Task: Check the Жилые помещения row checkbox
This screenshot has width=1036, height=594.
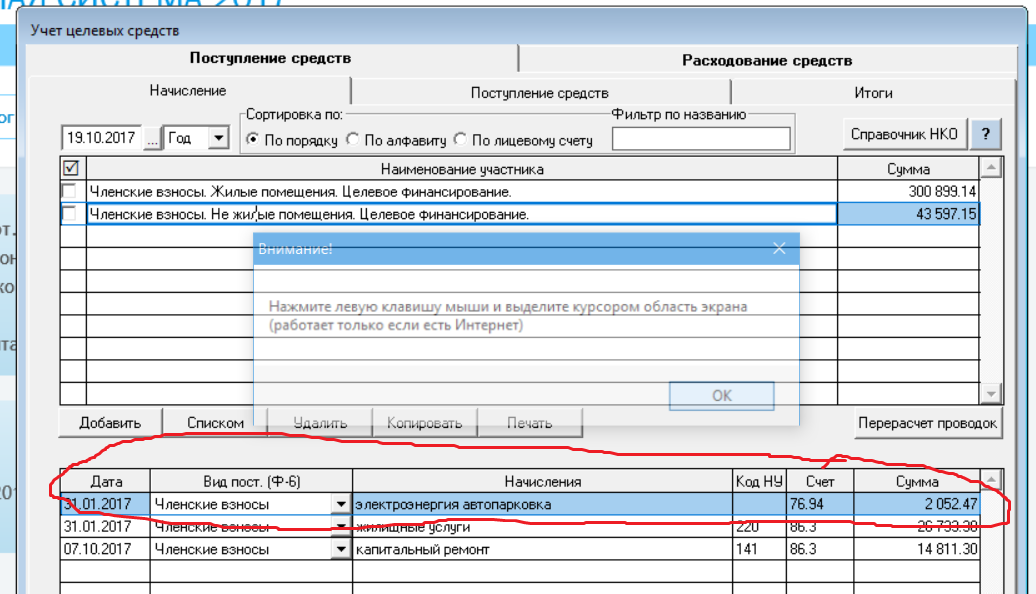Action: [70, 191]
